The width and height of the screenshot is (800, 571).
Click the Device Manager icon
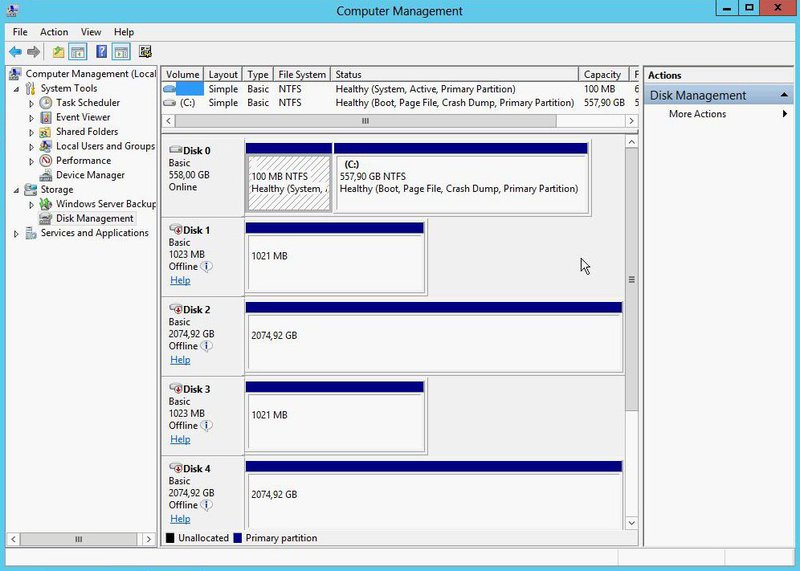coord(46,175)
